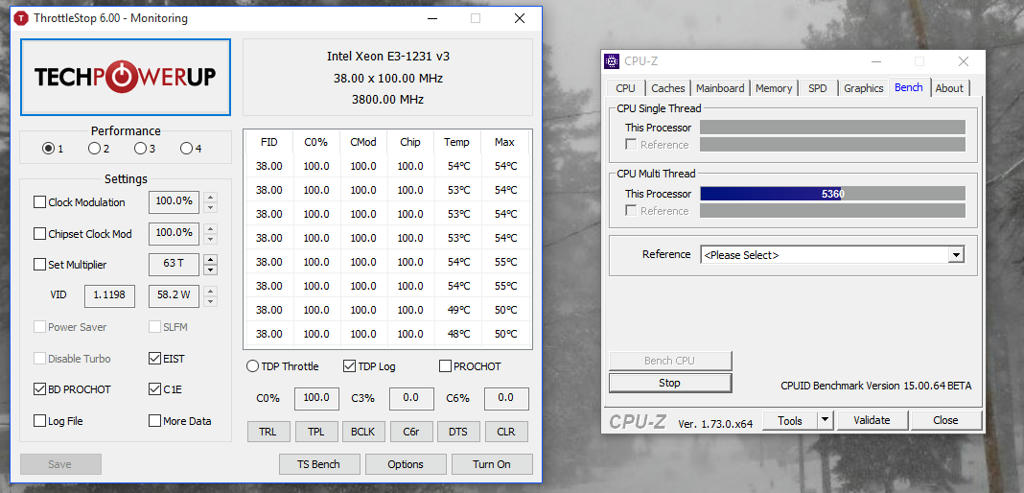Image resolution: width=1024 pixels, height=493 pixels.
Task: Click the C6% 0.0 readout box
Action: (x=506, y=398)
